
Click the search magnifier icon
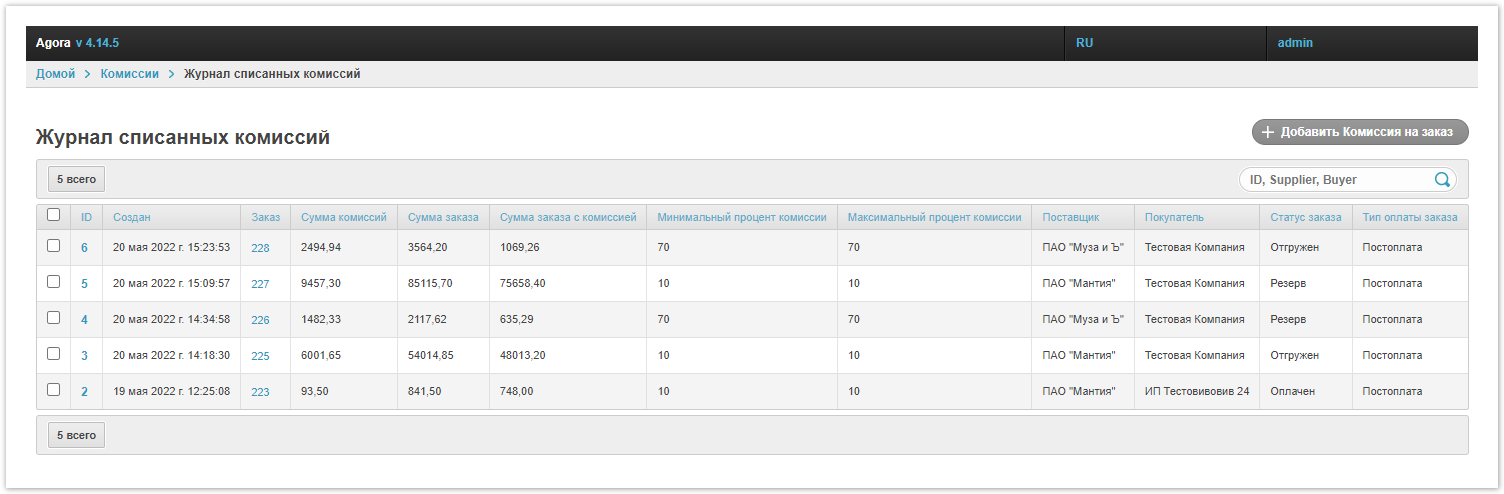(1442, 180)
